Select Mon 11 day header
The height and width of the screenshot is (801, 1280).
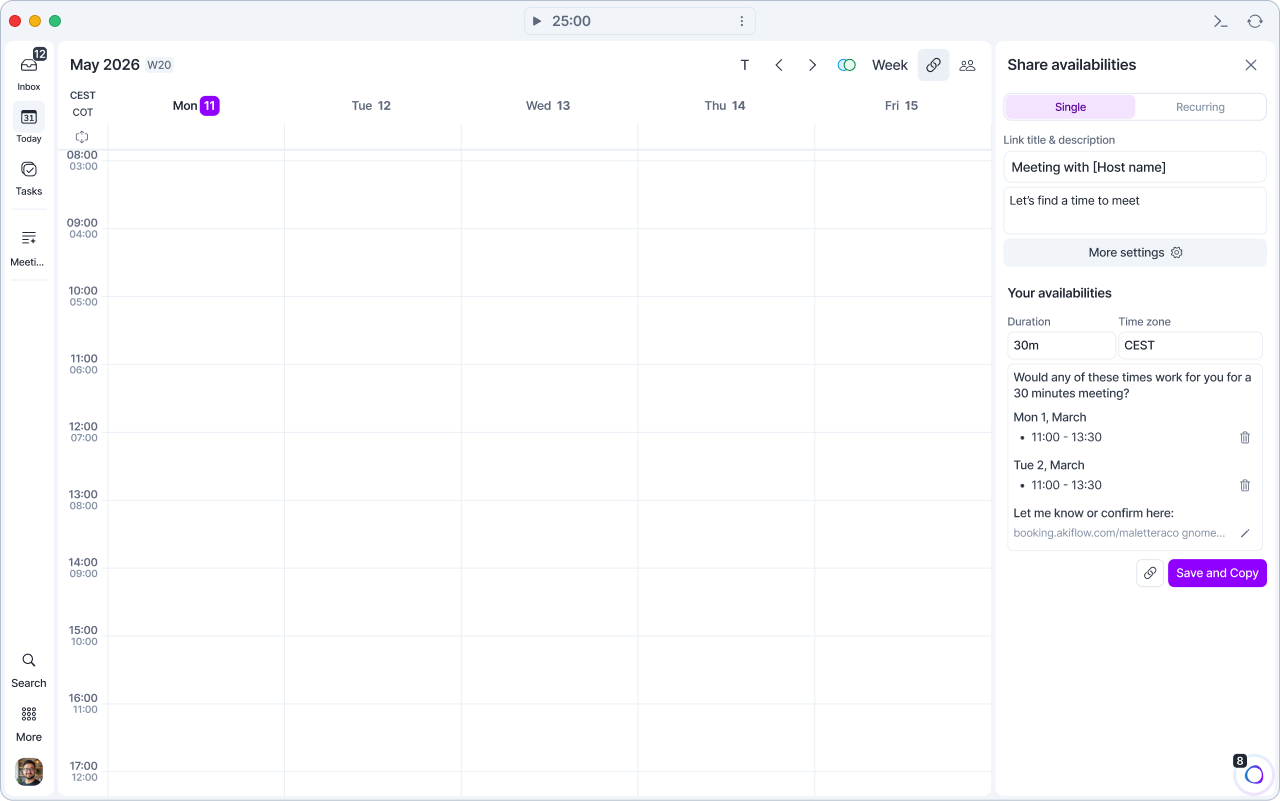click(196, 106)
